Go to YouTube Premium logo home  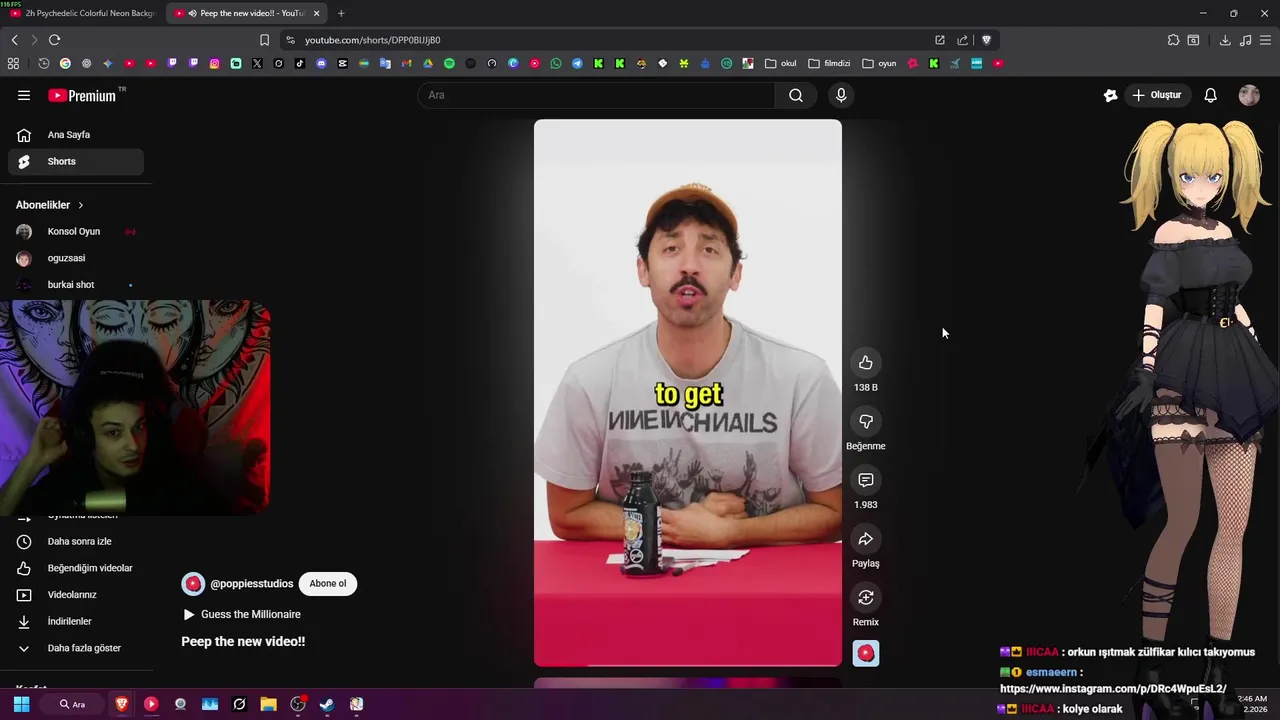pos(82,95)
